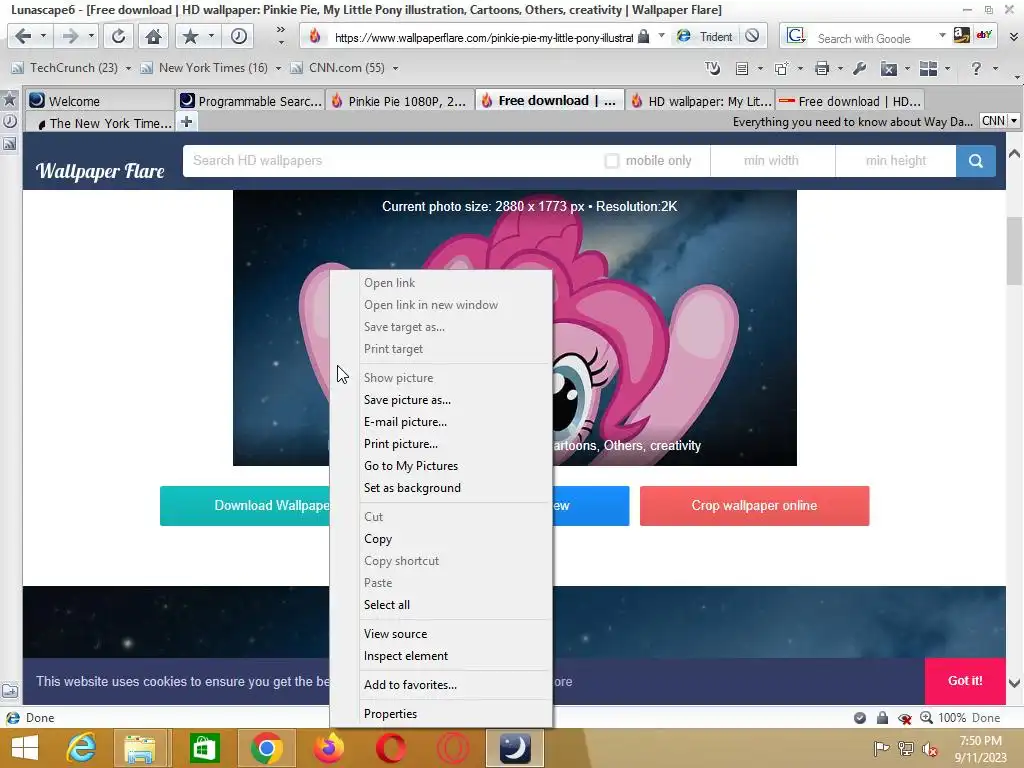Expand the forward button history dropdown

91,36
